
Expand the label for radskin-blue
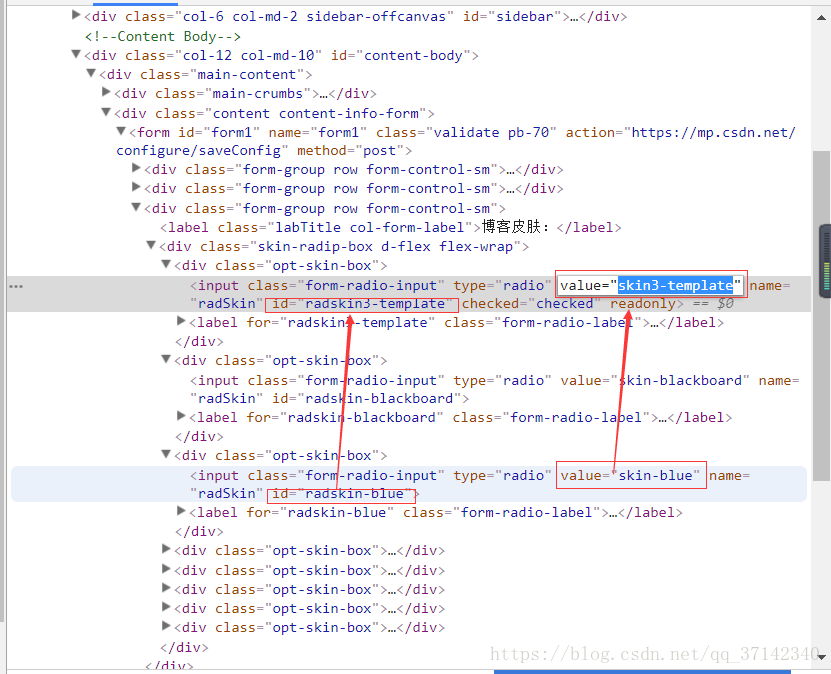181,511
